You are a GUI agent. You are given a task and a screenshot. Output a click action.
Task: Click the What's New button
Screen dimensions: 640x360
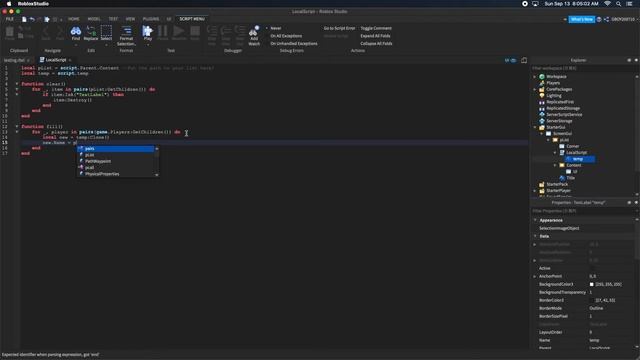click(581, 19)
